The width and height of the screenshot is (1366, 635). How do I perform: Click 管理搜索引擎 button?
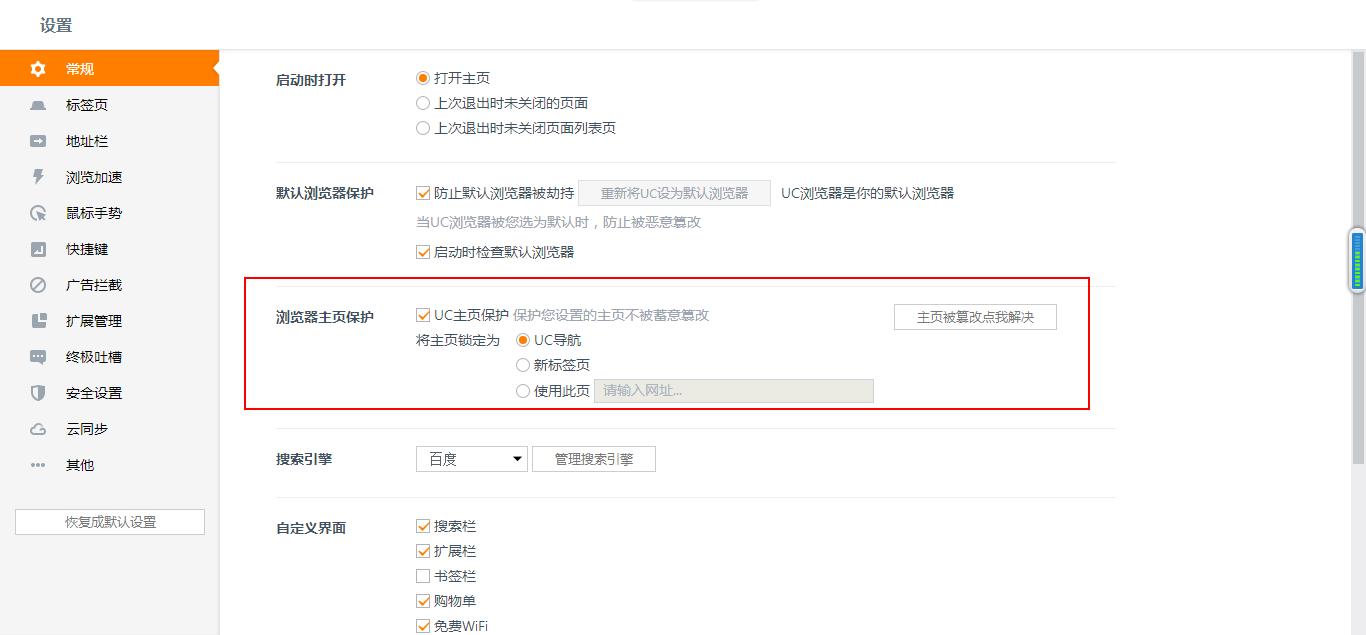pyautogui.click(x=594, y=459)
